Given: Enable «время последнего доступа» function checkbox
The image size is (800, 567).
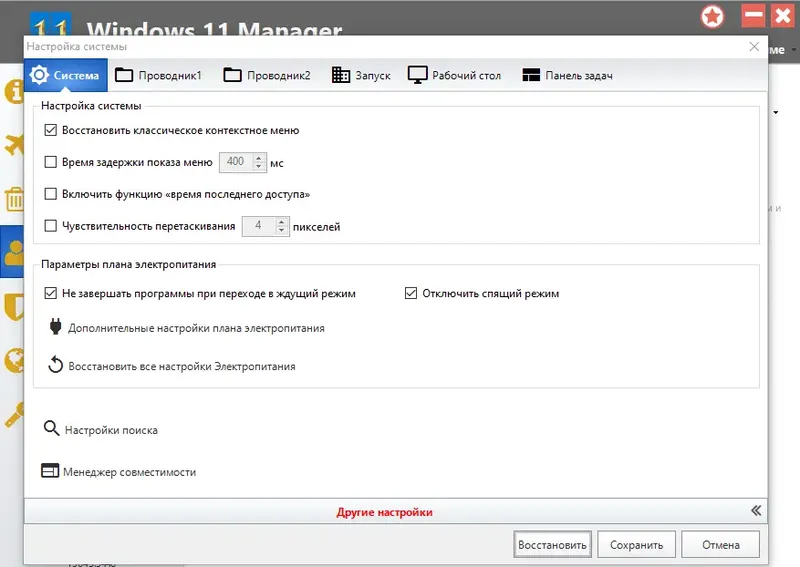Looking at the screenshot, I should (x=51, y=194).
